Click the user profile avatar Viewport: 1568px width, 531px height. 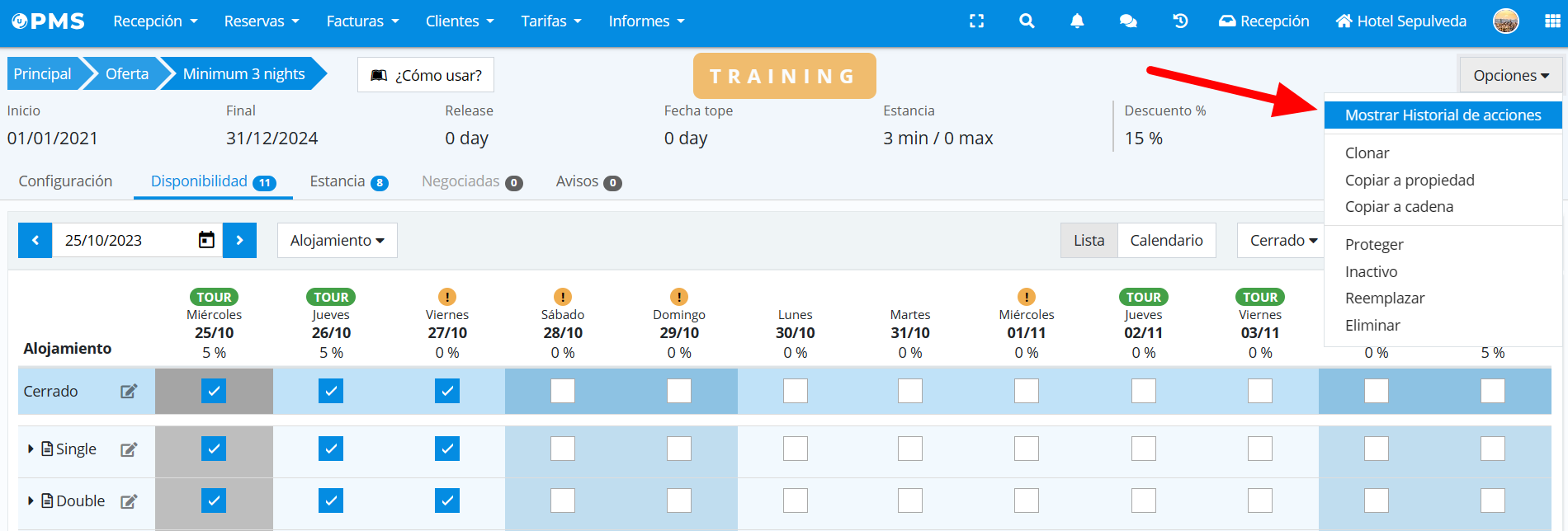click(x=1506, y=21)
